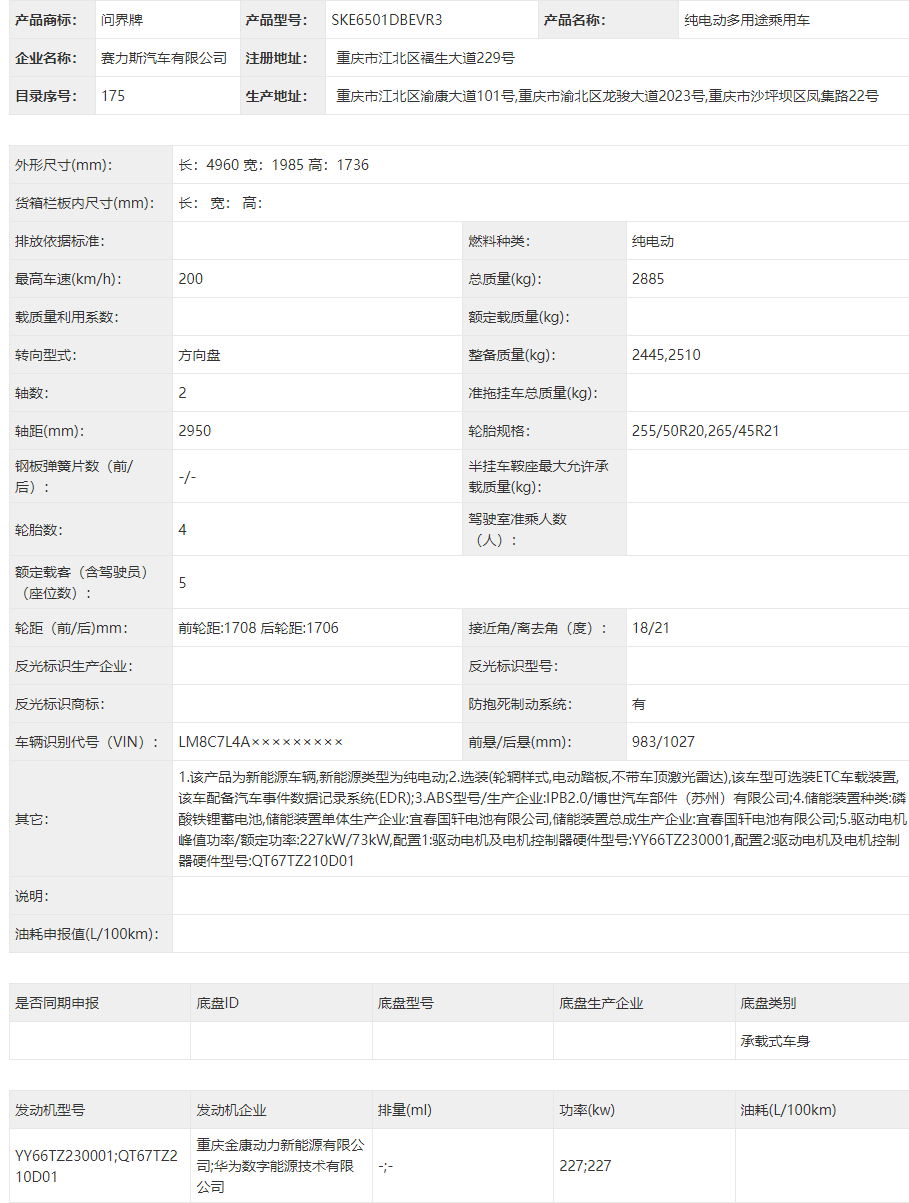
Task: Click total mass value 2885
Action: 648,279
